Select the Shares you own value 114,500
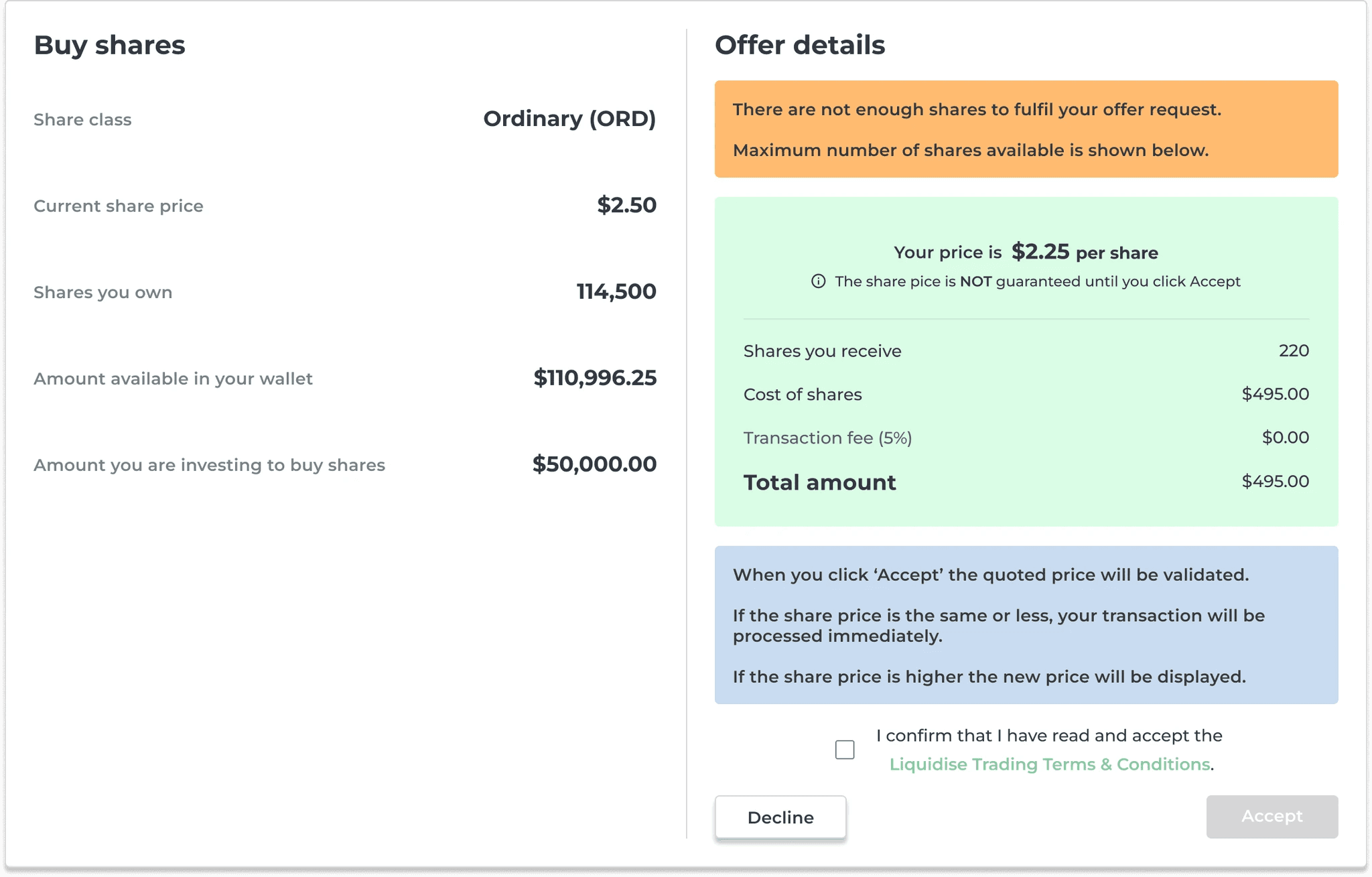 616,291
